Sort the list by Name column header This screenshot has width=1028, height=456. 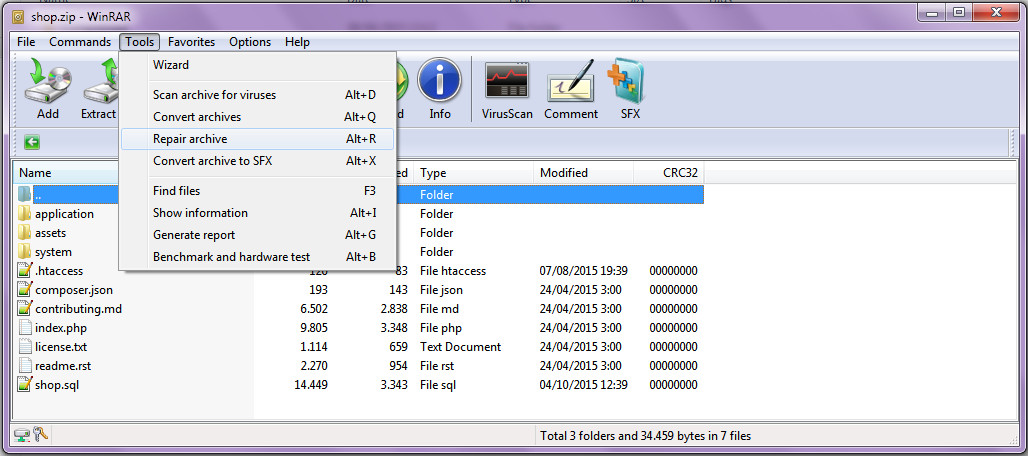pyautogui.click(x=66, y=173)
